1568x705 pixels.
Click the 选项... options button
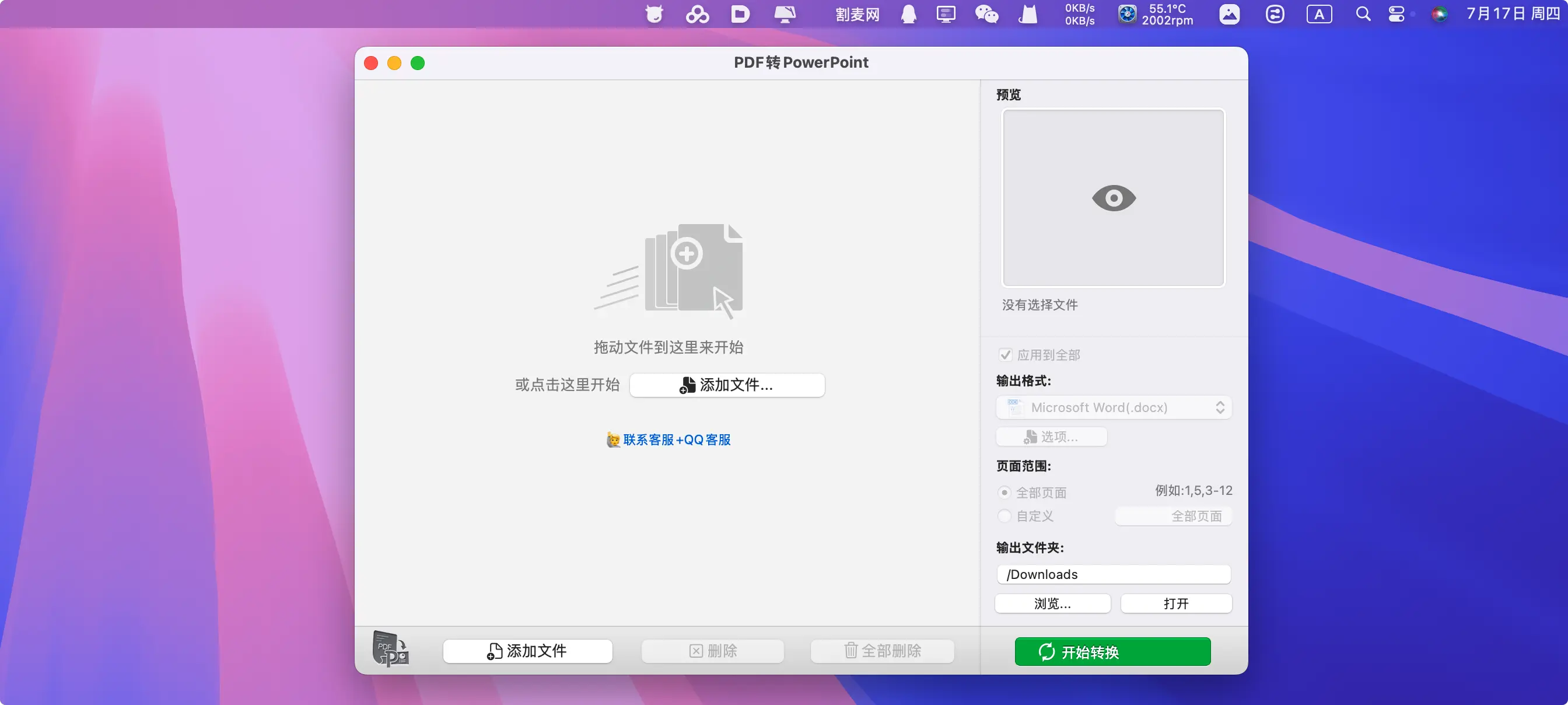1051,437
